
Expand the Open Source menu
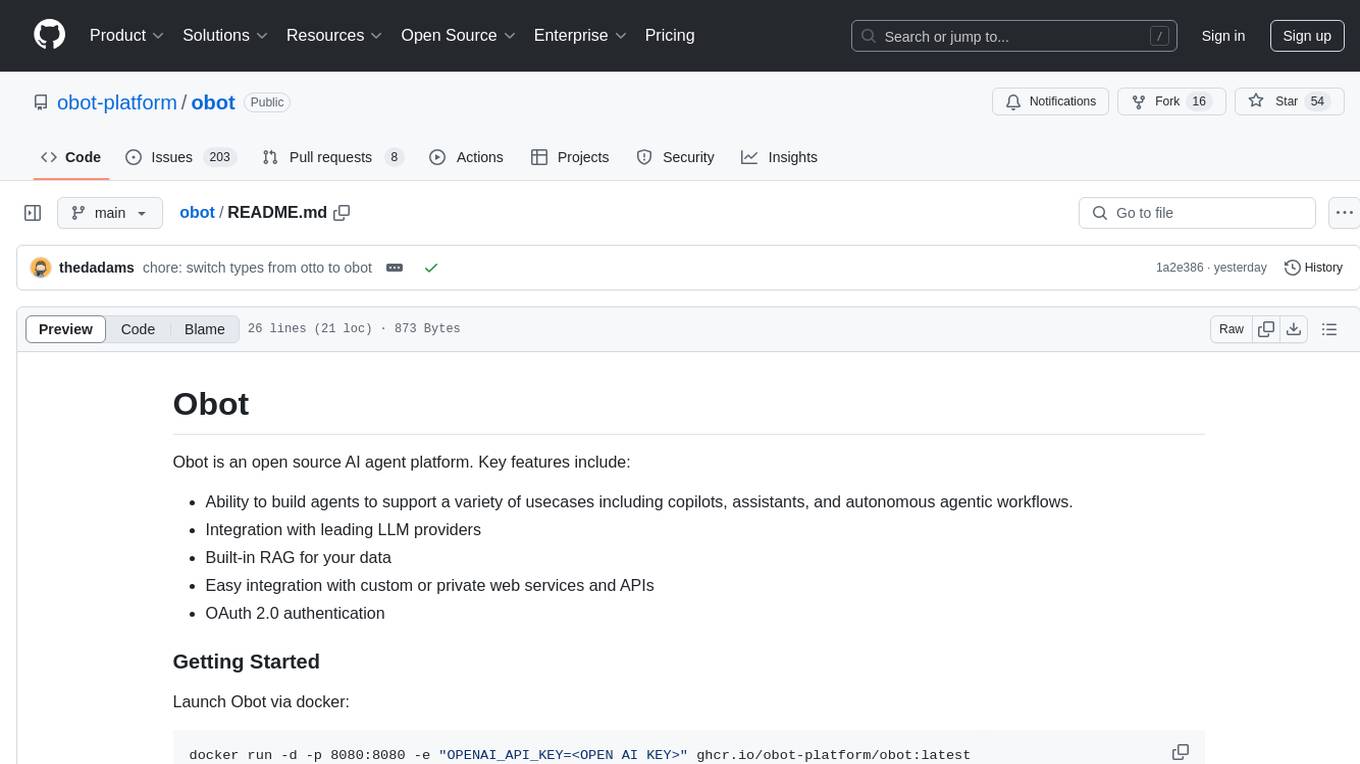pos(459,35)
